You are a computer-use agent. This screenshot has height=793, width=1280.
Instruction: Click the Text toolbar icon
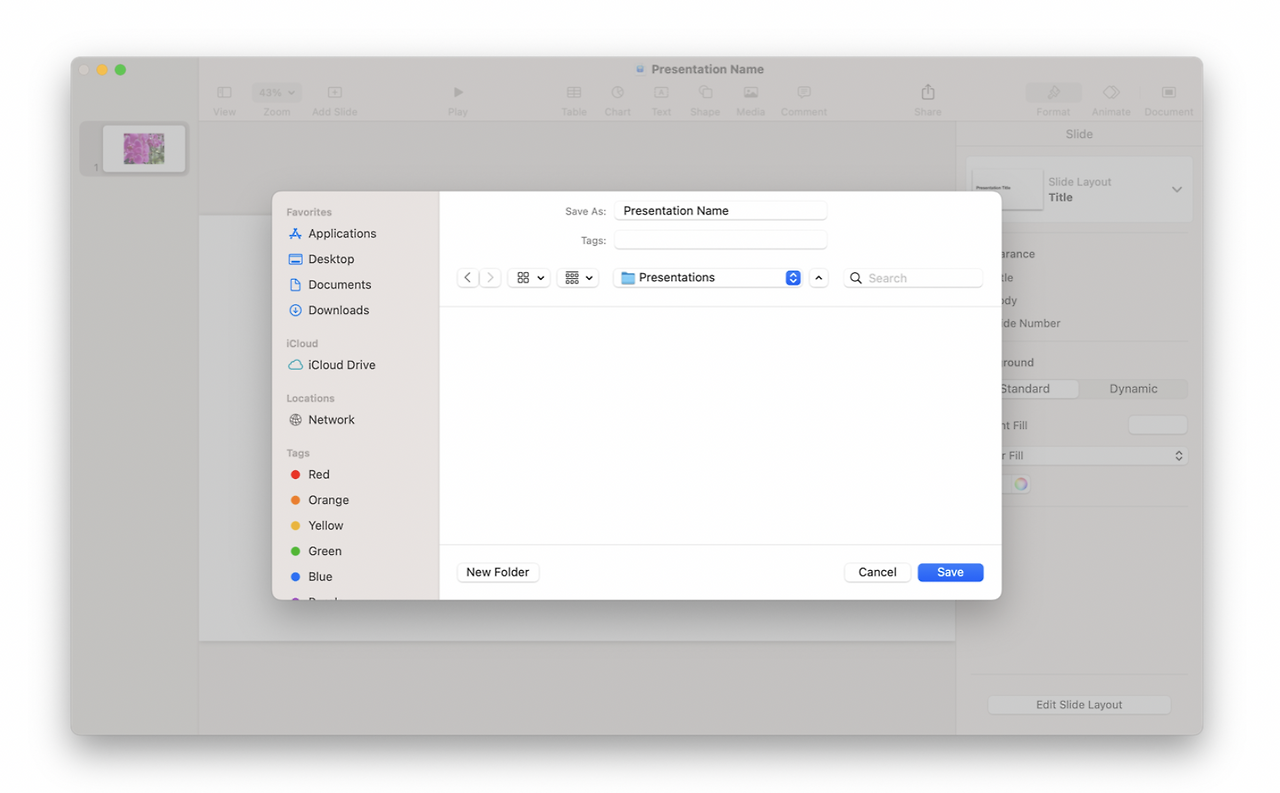pos(661,92)
